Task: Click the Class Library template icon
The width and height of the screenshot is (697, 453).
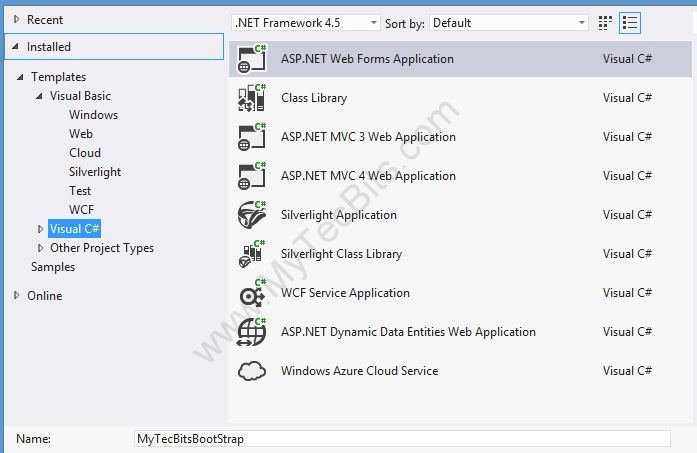Action: (252, 97)
